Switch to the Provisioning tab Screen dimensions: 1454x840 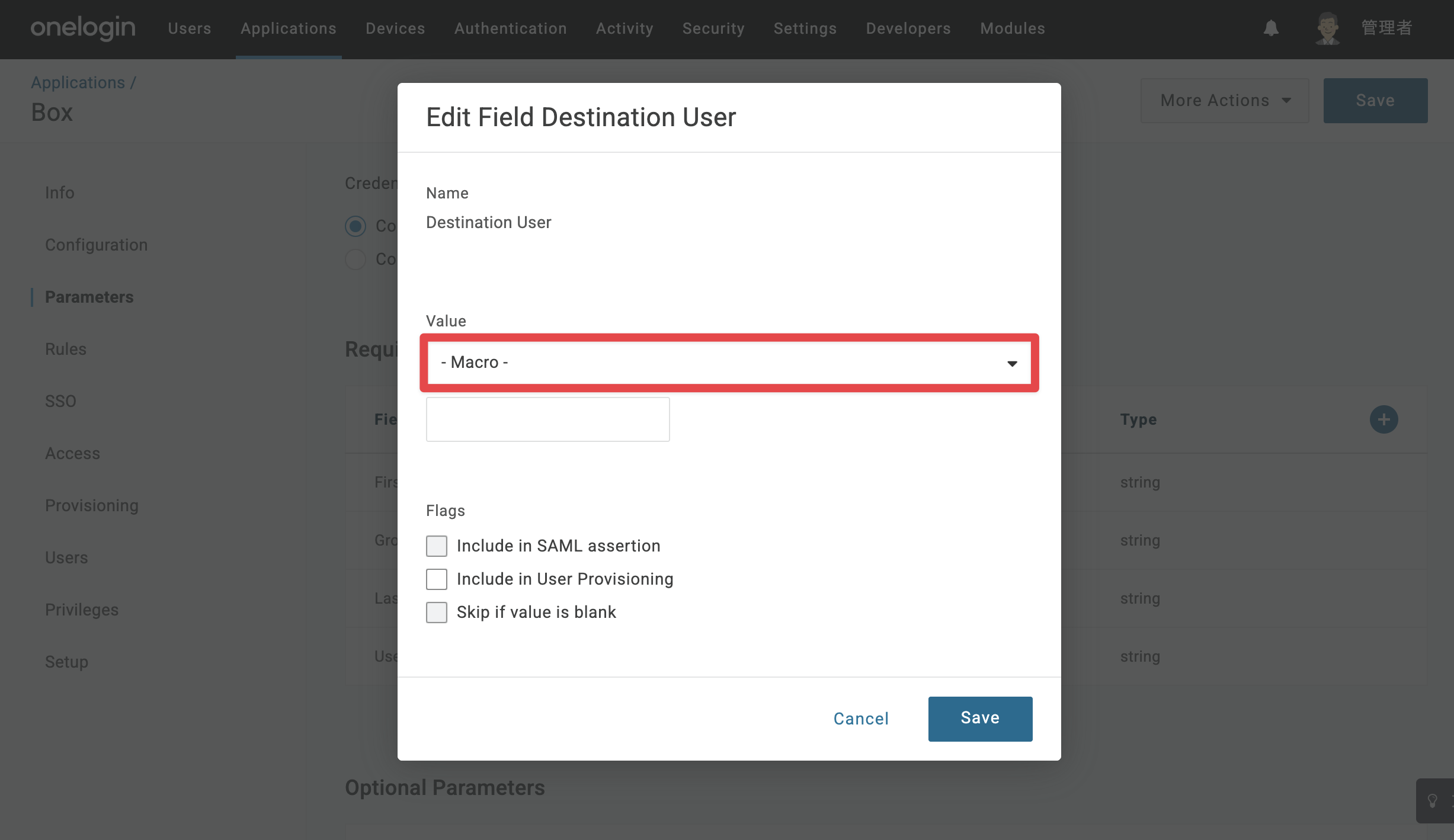coord(92,505)
